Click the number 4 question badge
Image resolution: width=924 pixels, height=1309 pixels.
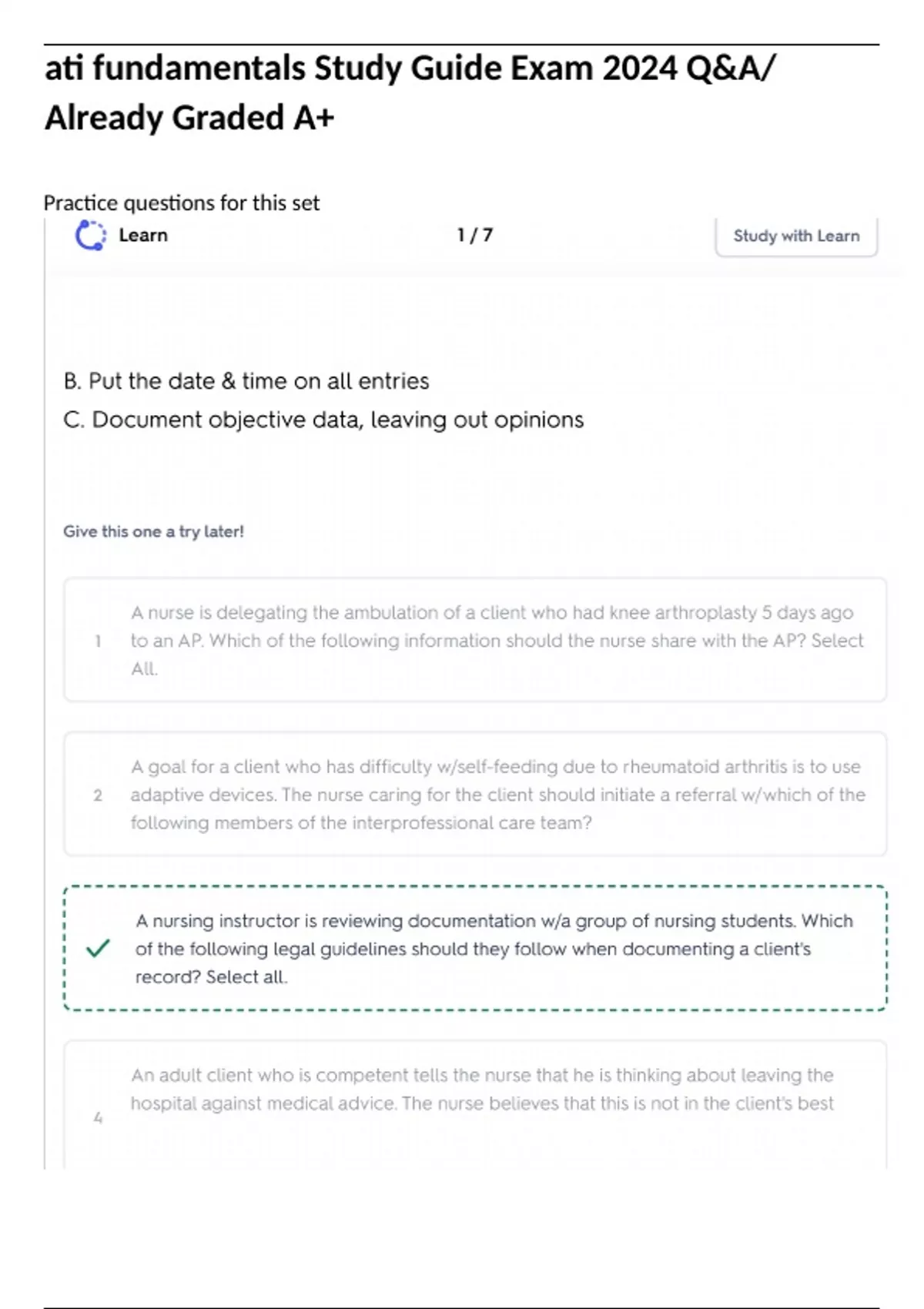pos(98,1117)
